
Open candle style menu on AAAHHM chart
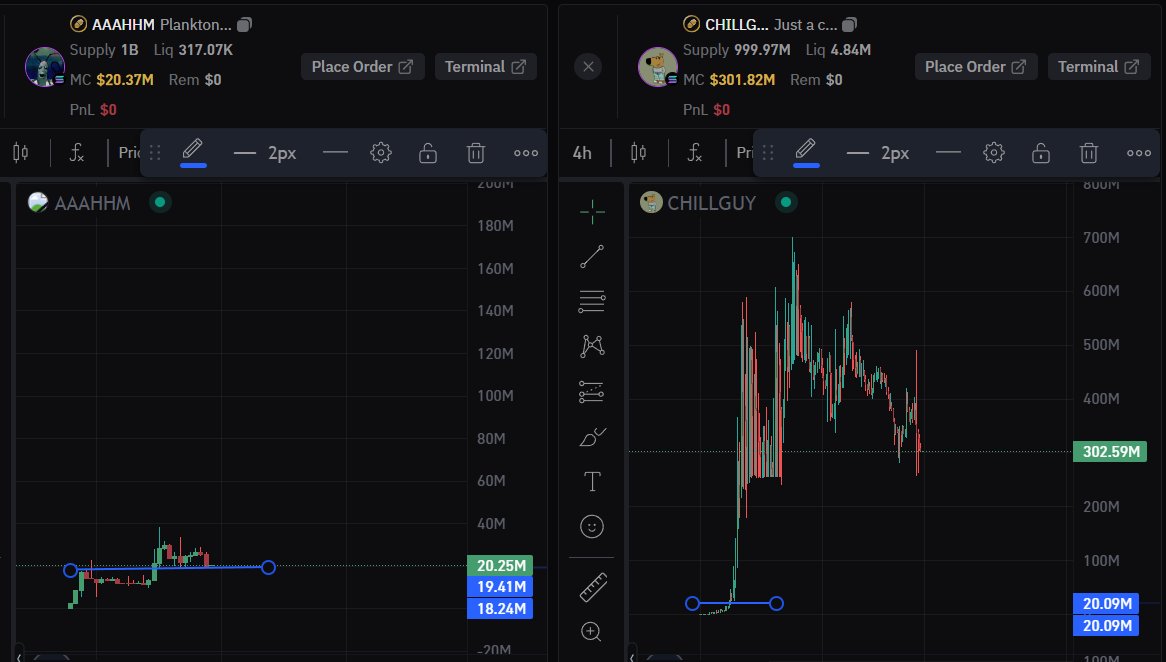[x=21, y=152]
